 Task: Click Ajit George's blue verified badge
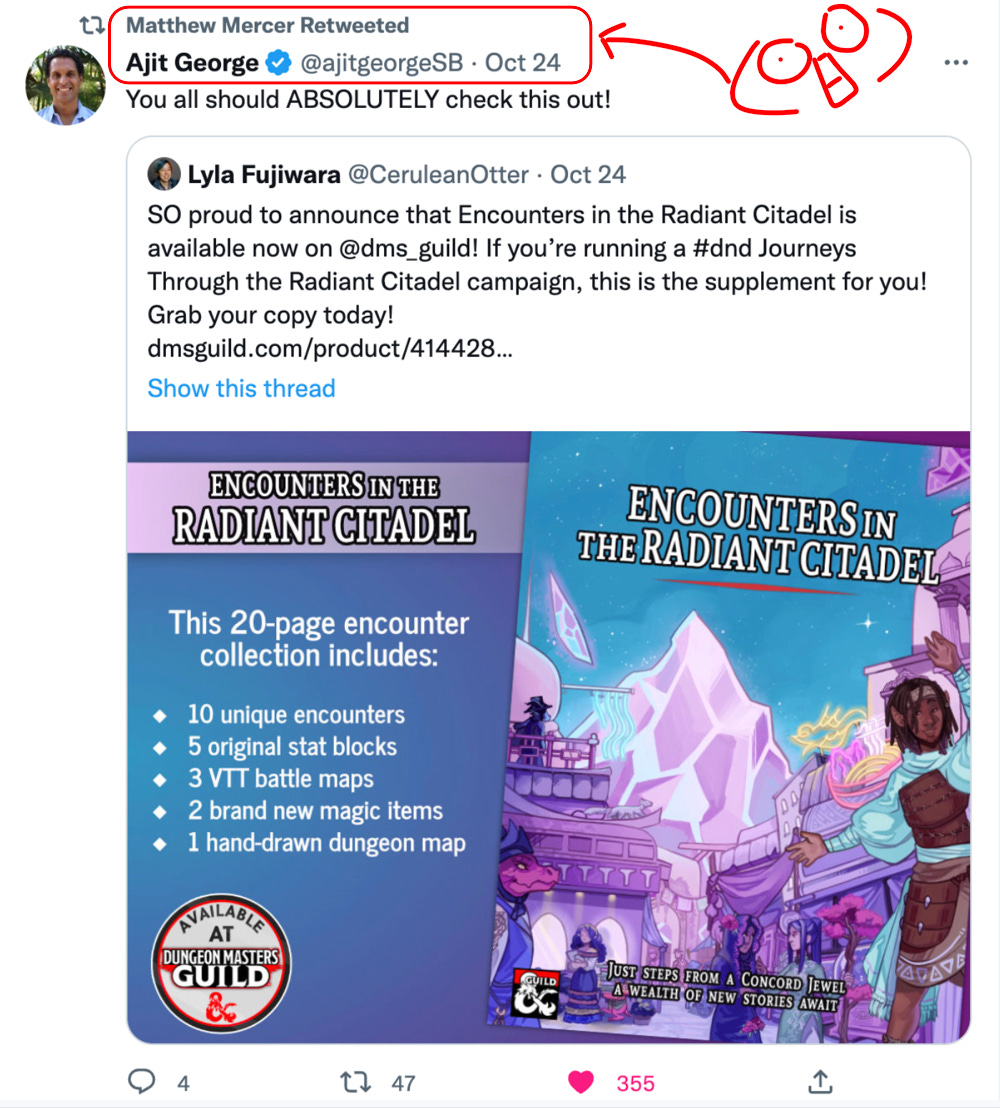278,63
